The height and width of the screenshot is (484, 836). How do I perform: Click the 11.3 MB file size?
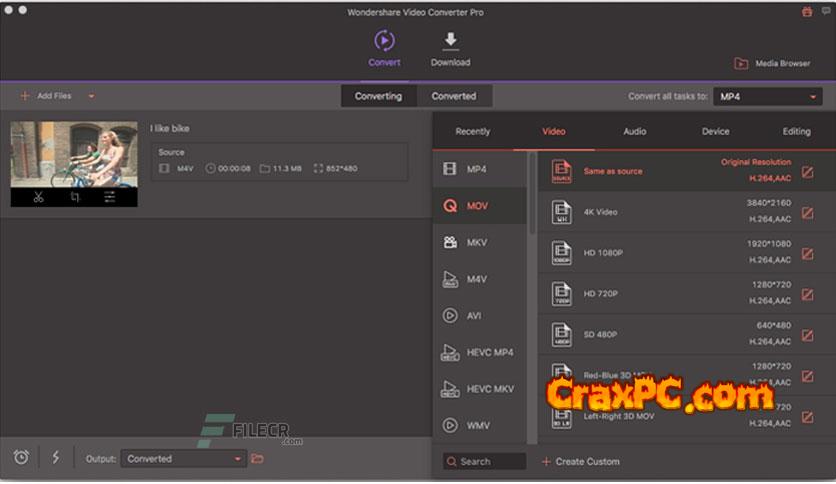[x=287, y=168]
